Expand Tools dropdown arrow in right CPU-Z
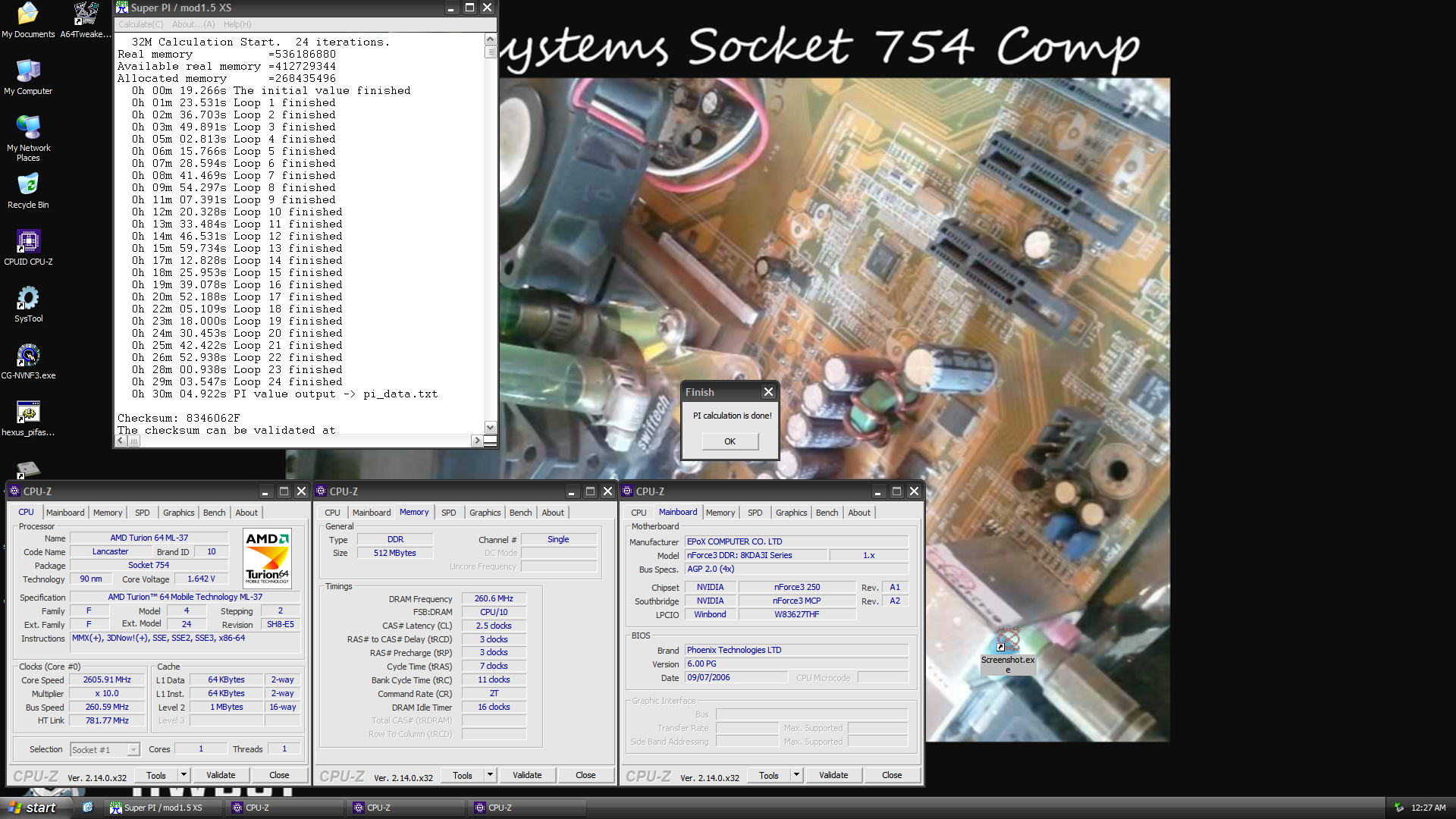 click(796, 775)
